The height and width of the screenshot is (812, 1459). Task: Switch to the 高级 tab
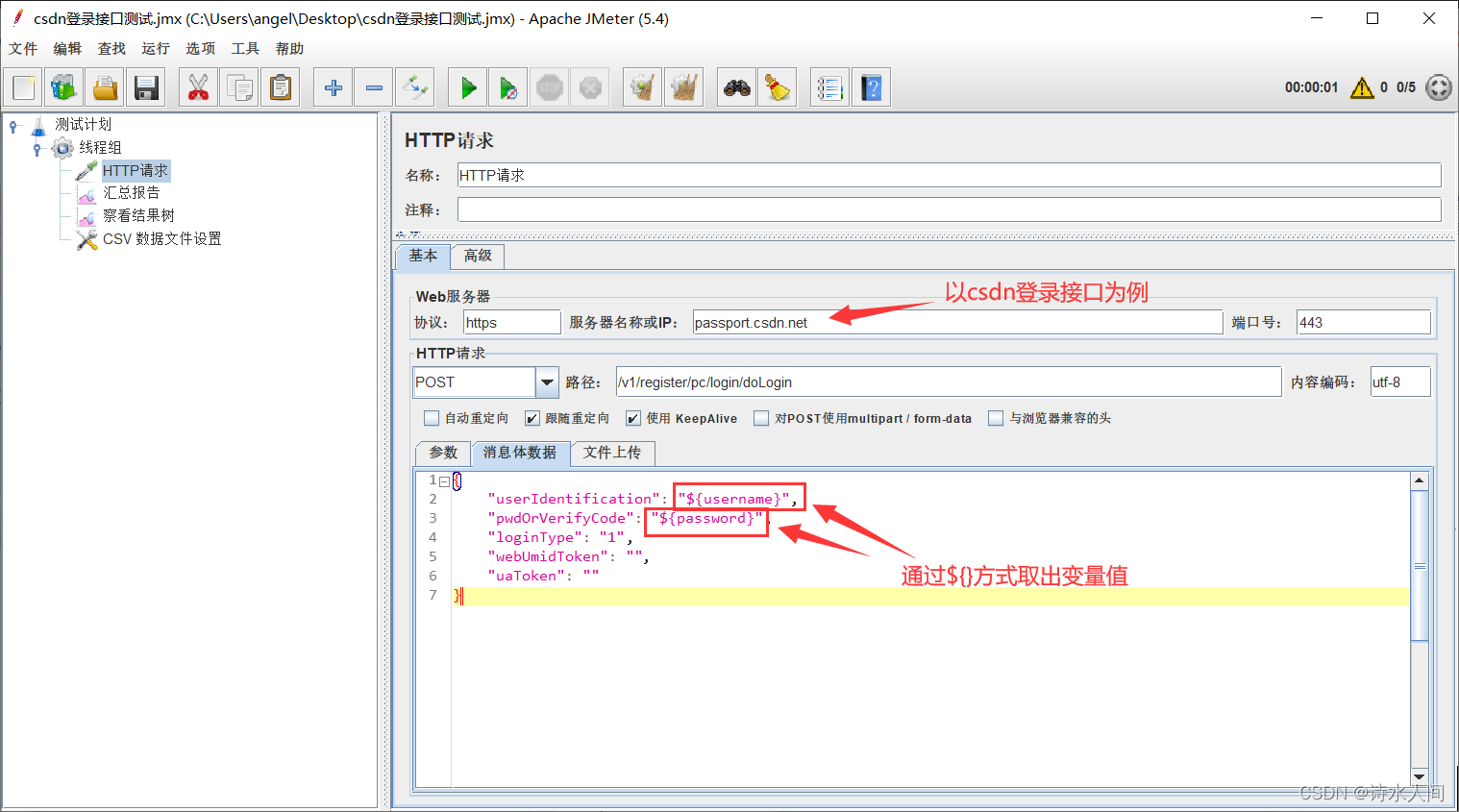(x=478, y=256)
